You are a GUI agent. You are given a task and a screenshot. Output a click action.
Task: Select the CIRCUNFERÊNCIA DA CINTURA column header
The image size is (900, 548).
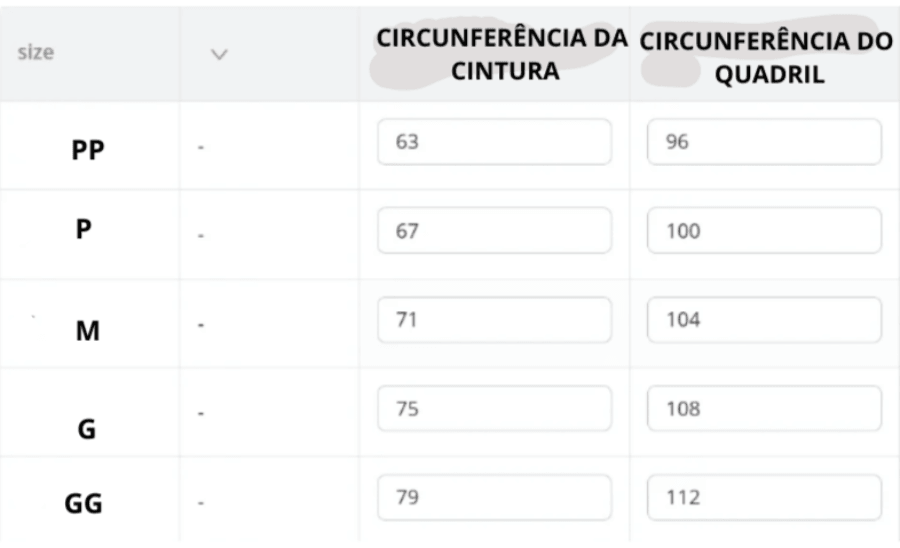[502, 55]
